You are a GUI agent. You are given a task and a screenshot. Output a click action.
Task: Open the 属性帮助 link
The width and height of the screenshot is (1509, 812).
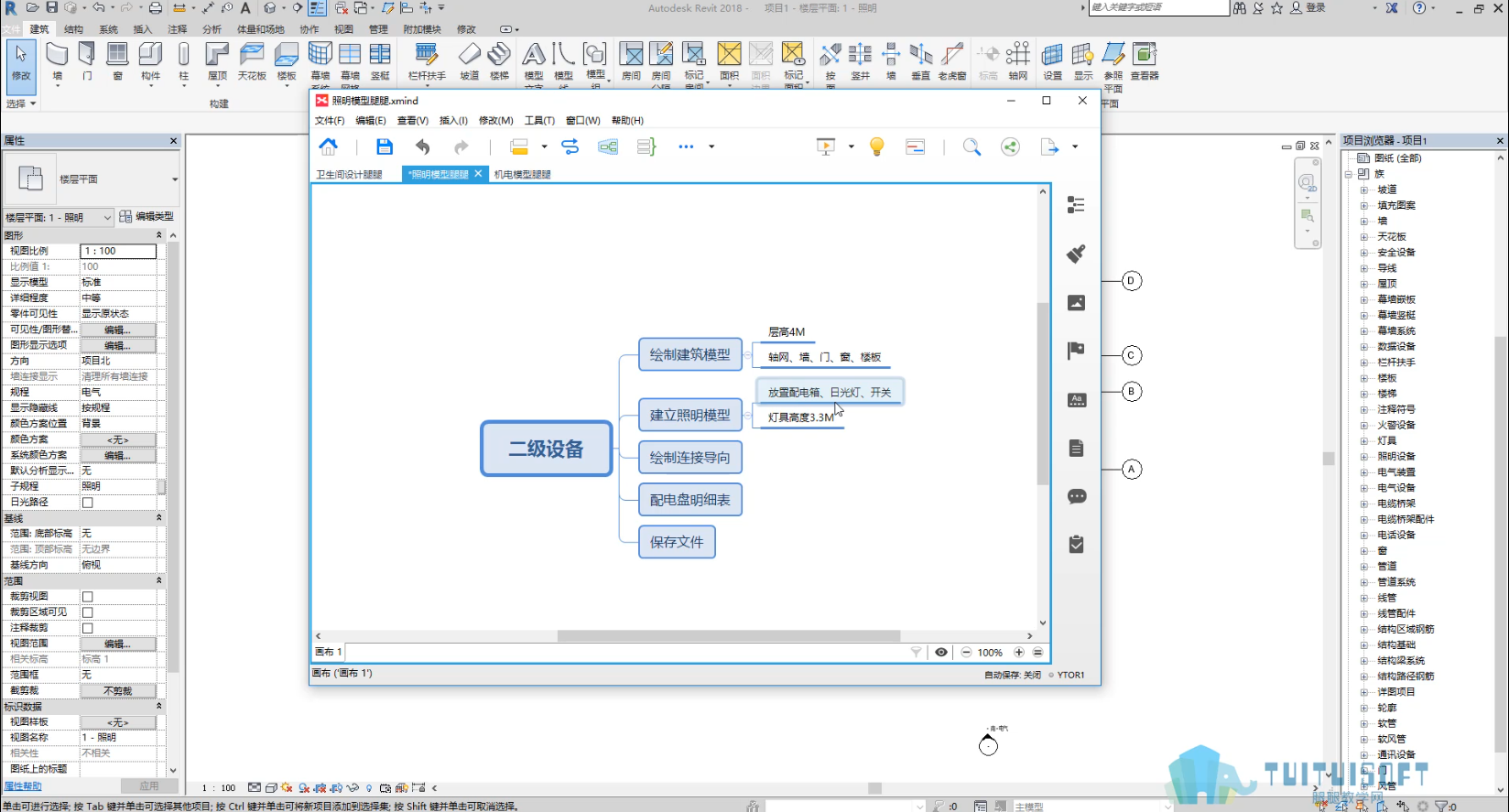pos(23,786)
